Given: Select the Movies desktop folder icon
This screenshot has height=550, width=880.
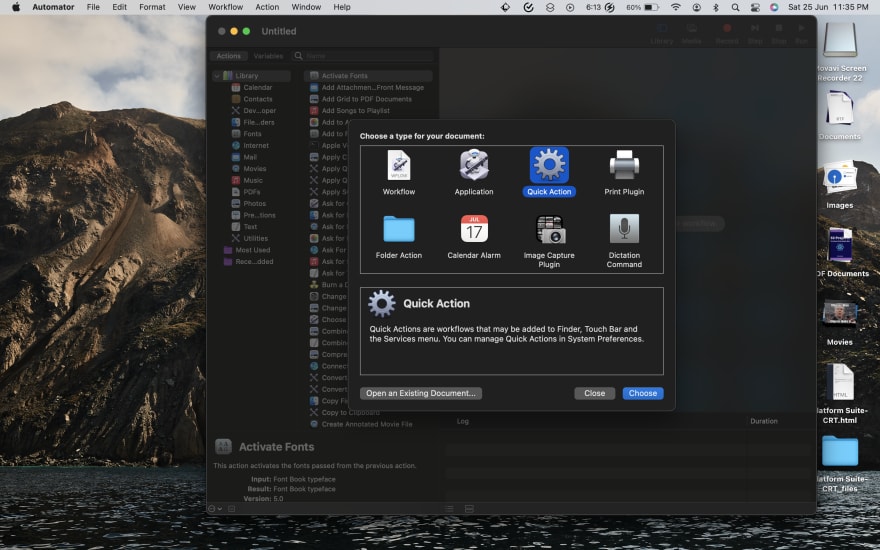Looking at the screenshot, I should [x=840, y=314].
